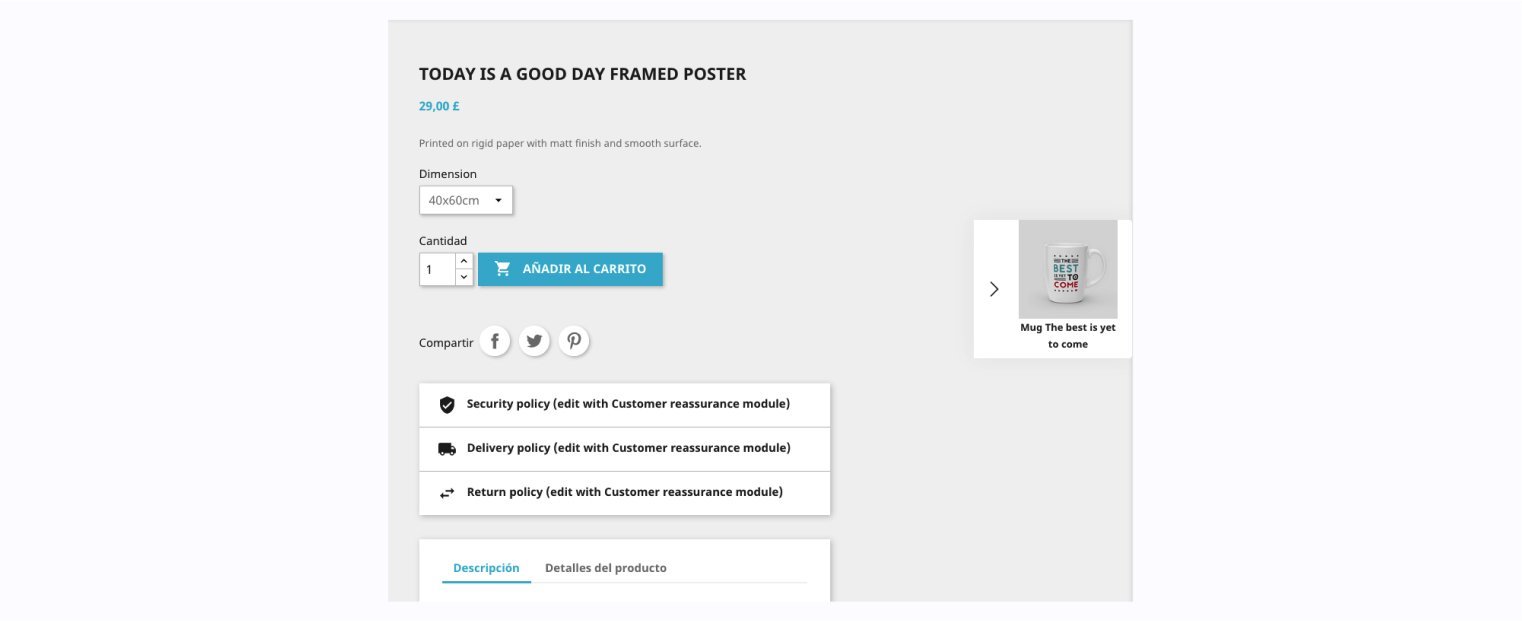Share product on Pinterest

click(574, 342)
